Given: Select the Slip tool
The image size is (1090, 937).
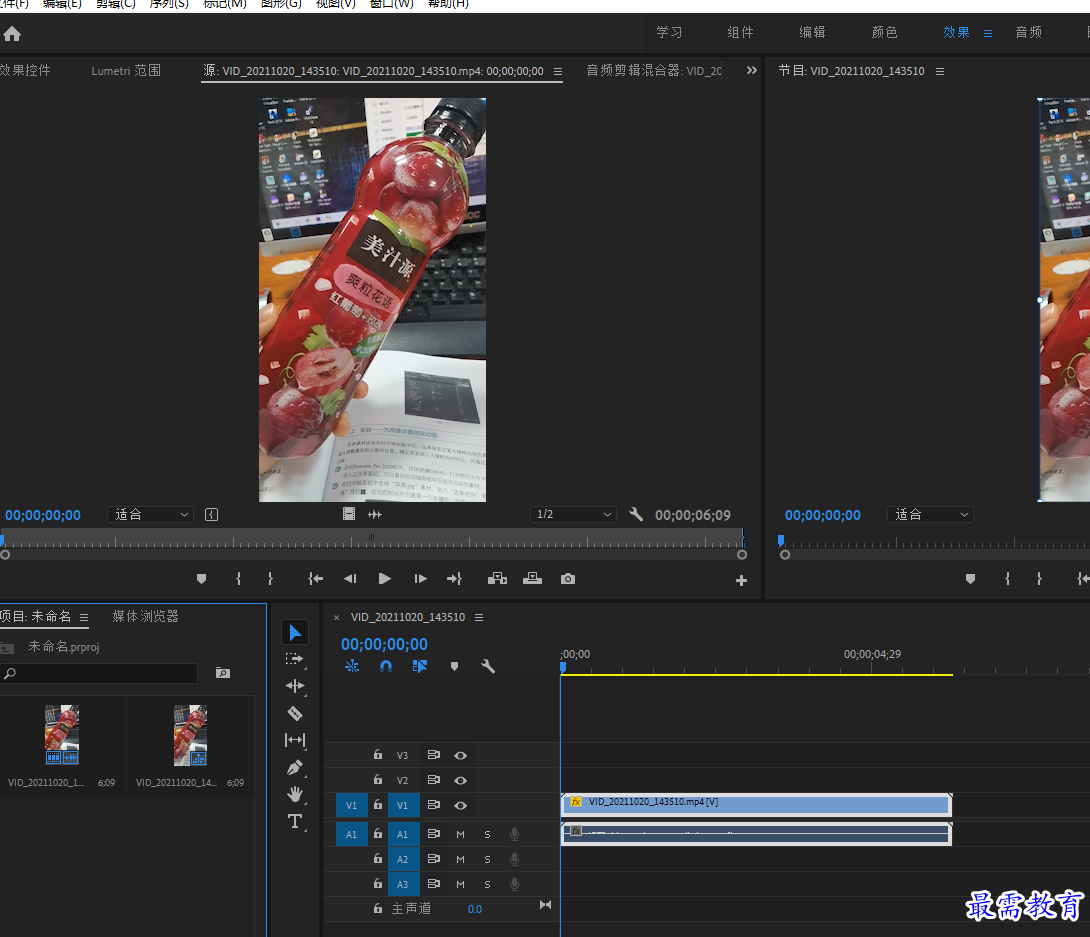Looking at the screenshot, I should tap(295, 740).
